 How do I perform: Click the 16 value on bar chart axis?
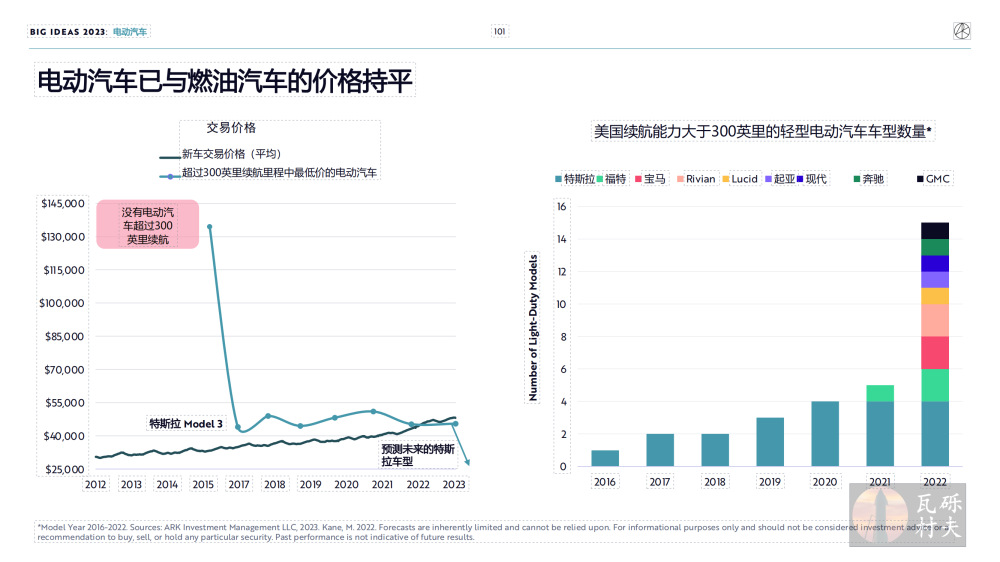point(561,207)
